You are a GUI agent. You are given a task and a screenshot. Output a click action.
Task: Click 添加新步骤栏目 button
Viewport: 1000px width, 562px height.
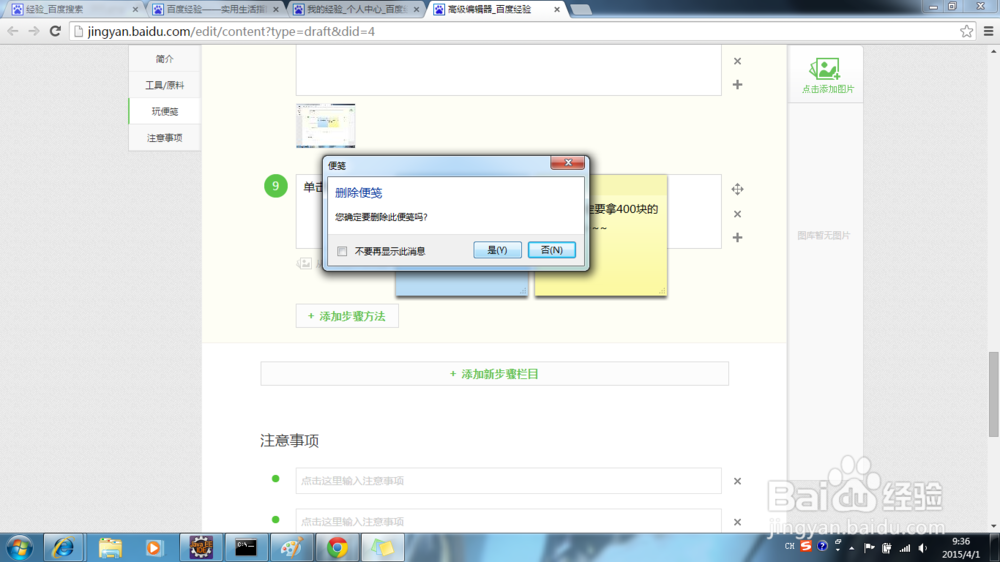click(494, 374)
